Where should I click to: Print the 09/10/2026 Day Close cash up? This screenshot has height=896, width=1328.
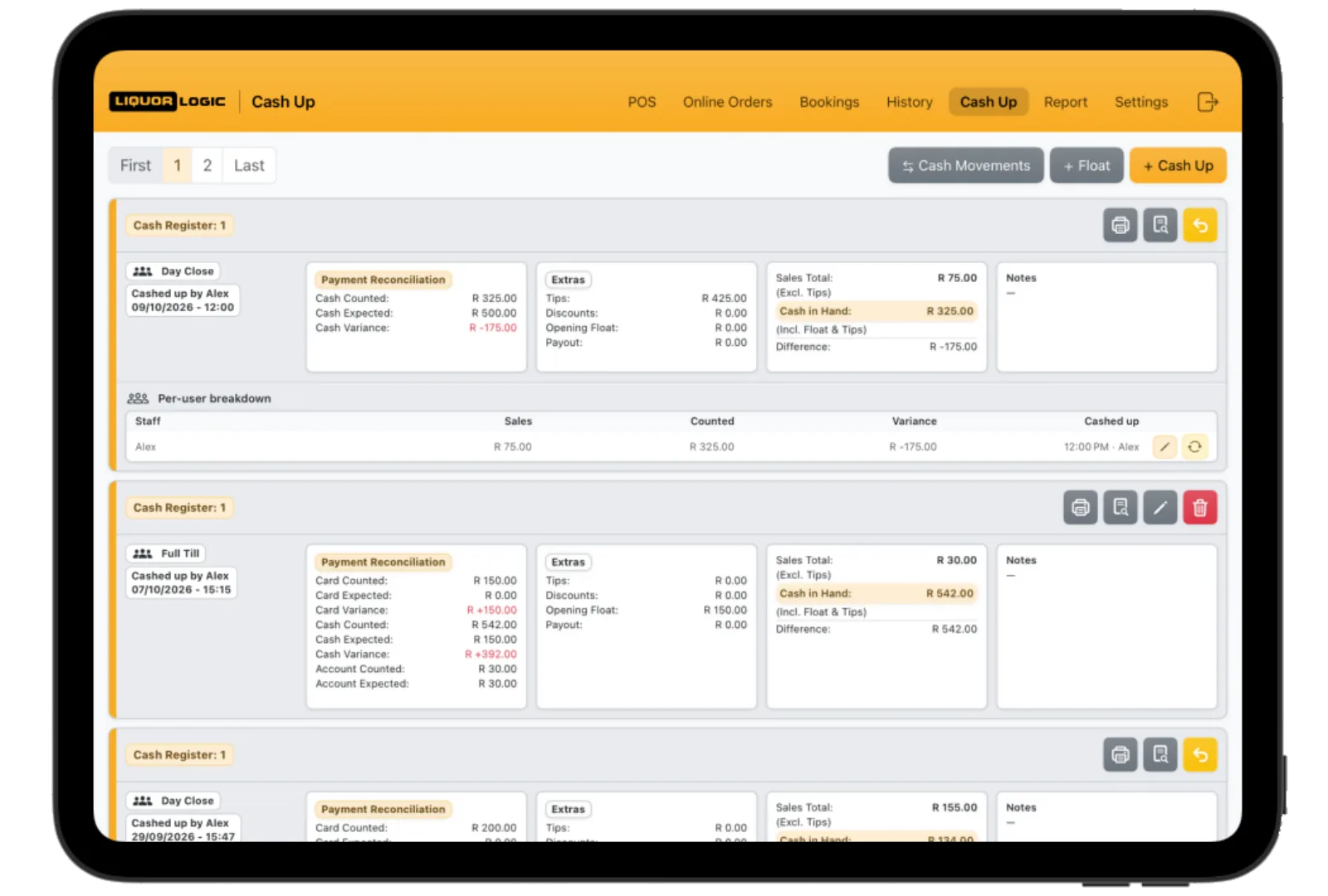click(1120, 225)
